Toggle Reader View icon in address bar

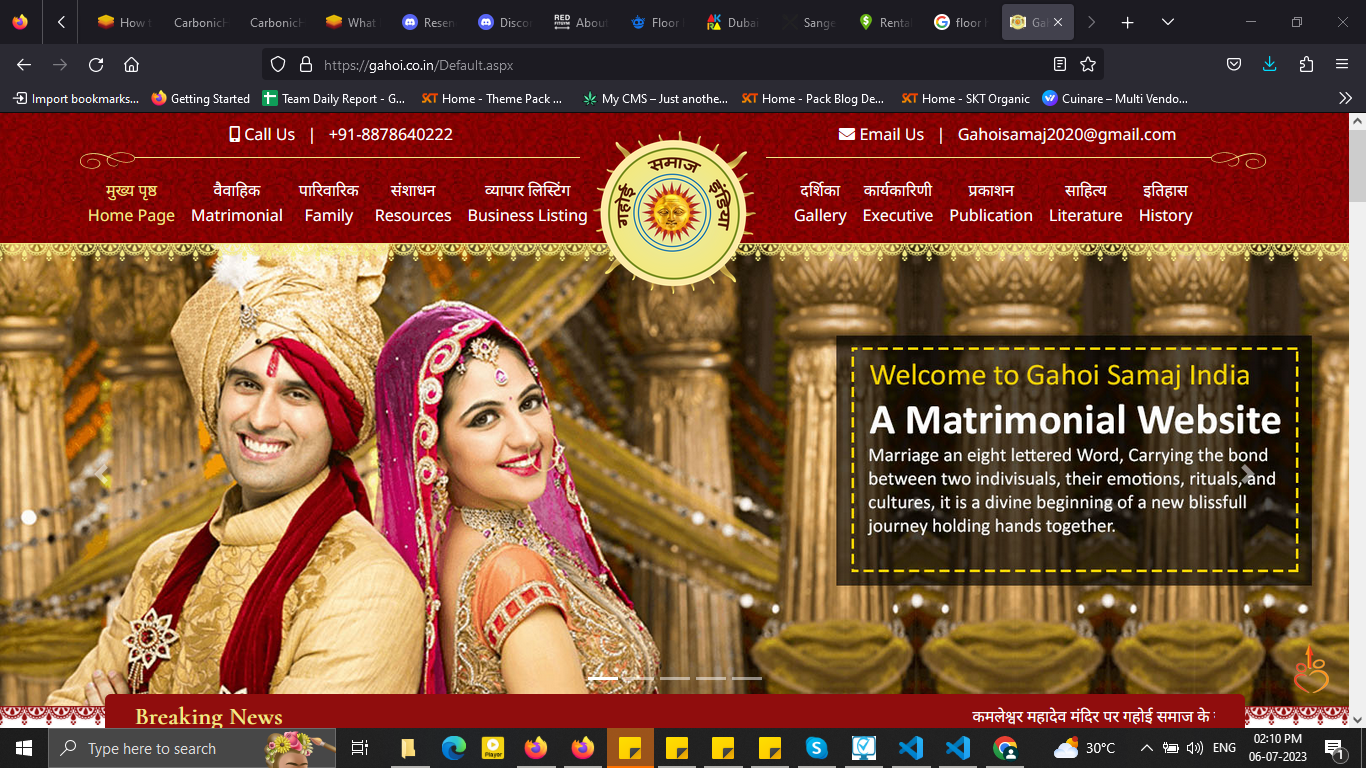[1060, 65]
